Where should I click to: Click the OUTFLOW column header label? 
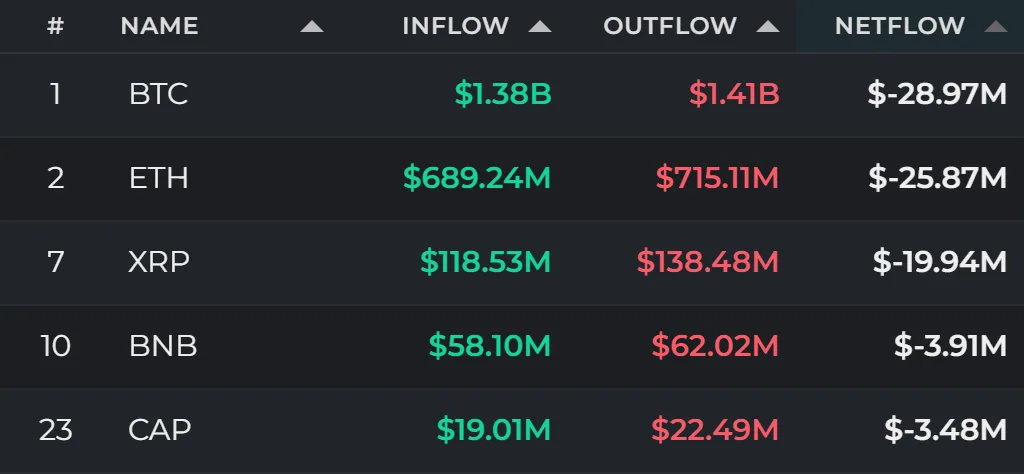(x=670, y=26)
